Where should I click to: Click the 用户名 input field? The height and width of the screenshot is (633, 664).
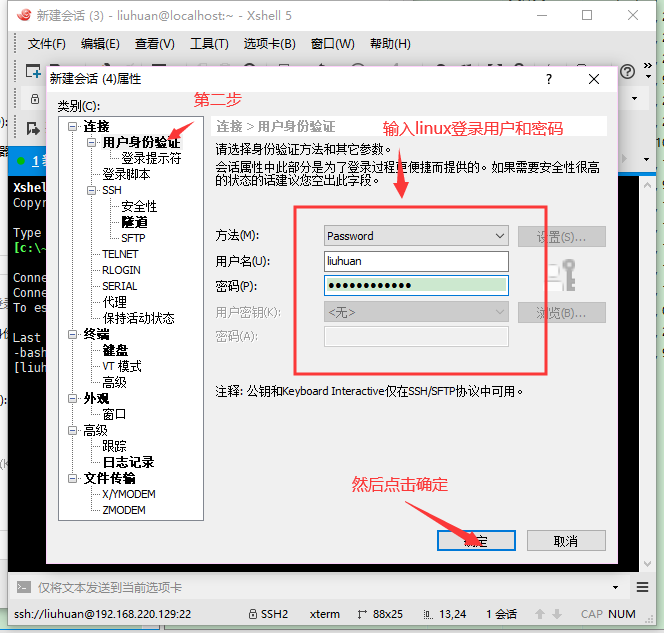(416, 261)
